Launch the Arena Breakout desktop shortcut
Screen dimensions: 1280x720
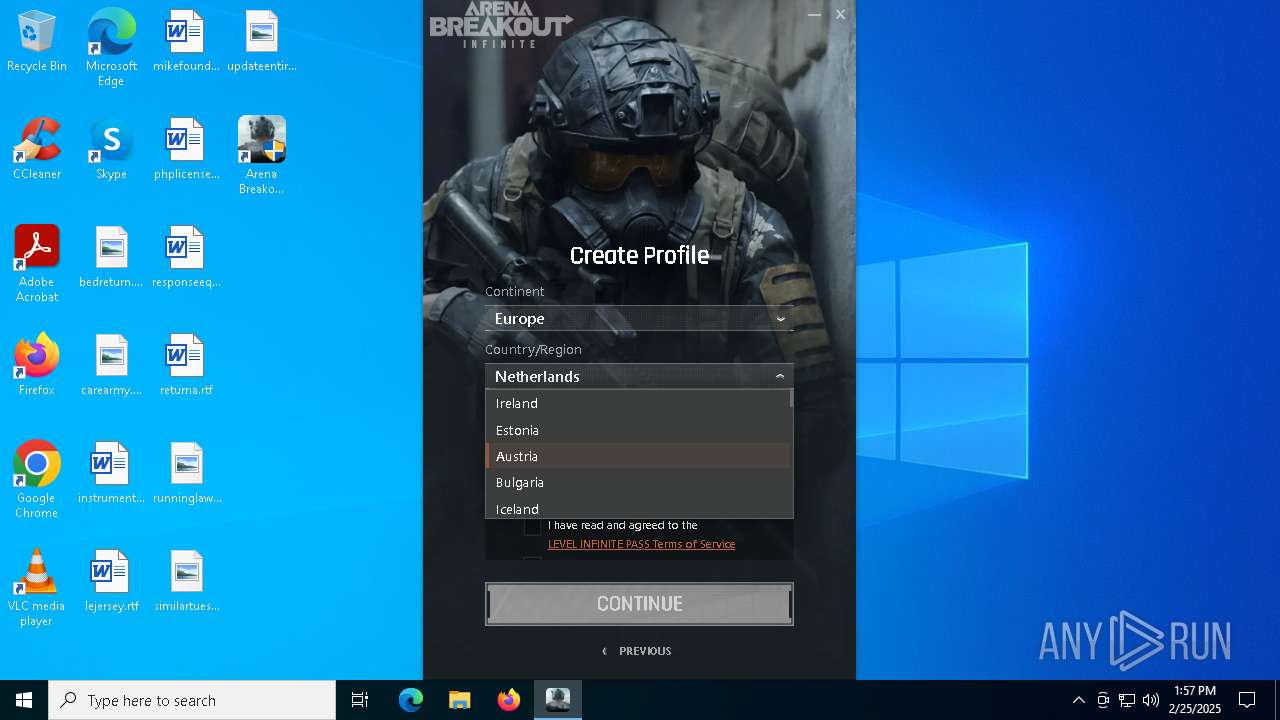261,156
